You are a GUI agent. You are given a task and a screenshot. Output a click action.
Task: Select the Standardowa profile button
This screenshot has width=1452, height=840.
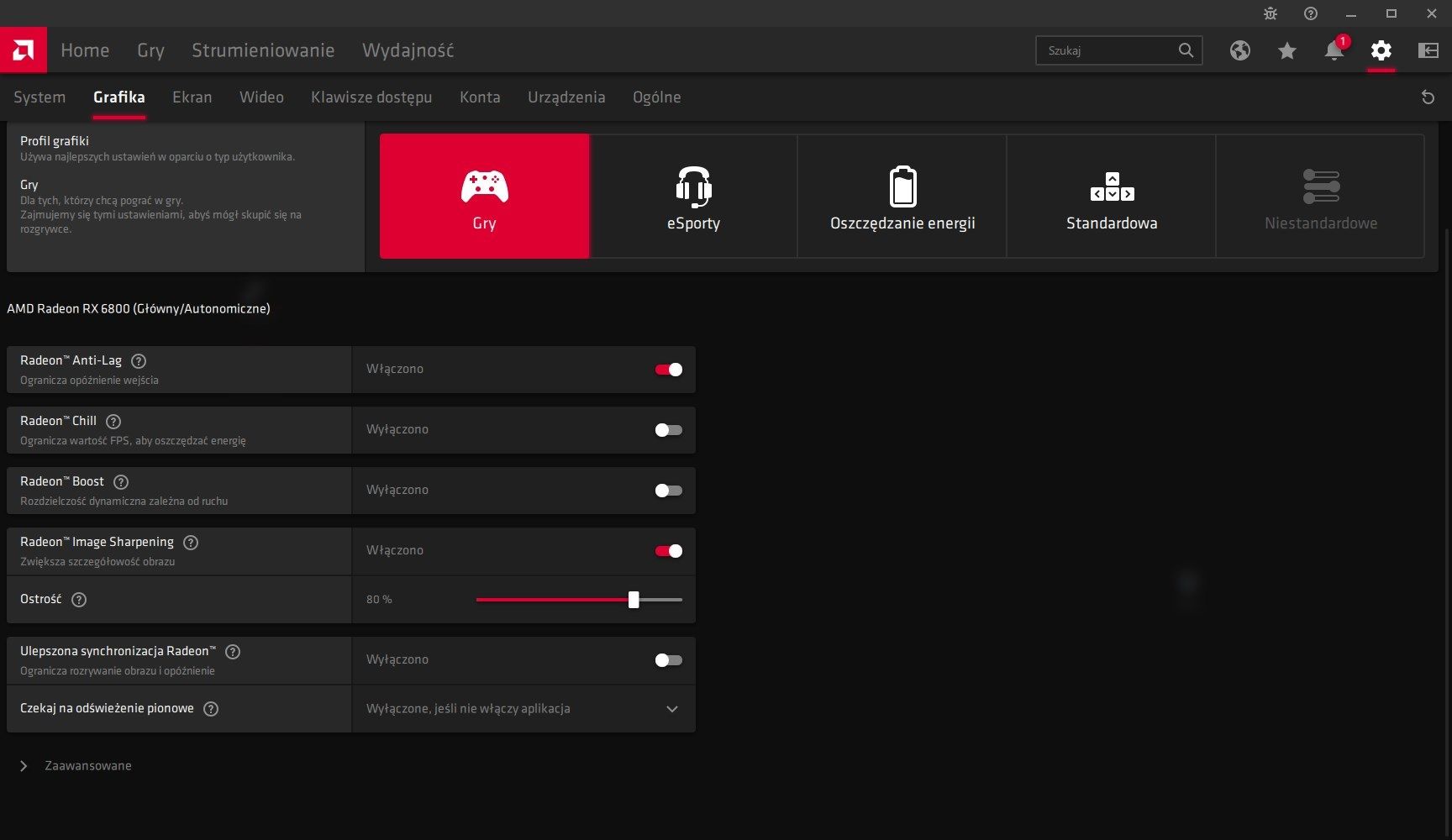click(x=1112, y=196)
